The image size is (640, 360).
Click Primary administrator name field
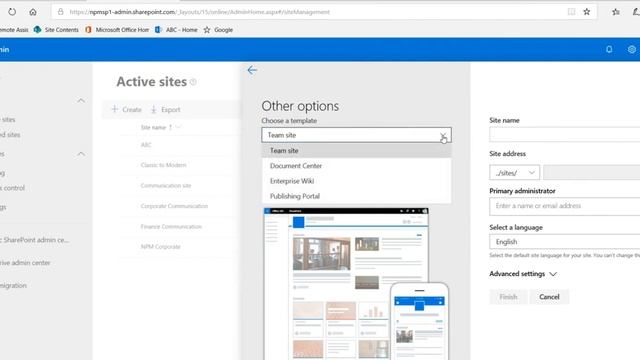coord(564,206)
